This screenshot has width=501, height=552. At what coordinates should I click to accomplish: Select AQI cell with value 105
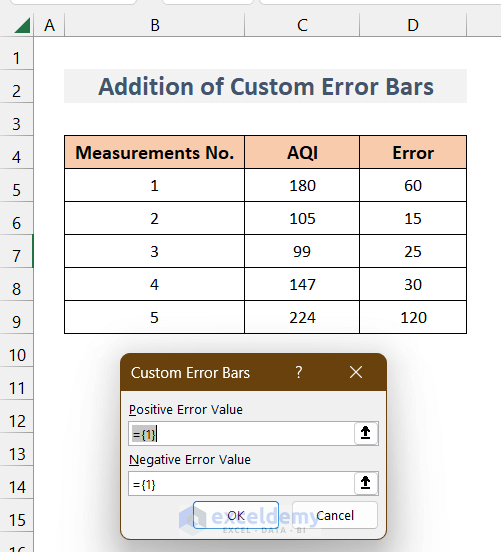(x=302, y=218)
